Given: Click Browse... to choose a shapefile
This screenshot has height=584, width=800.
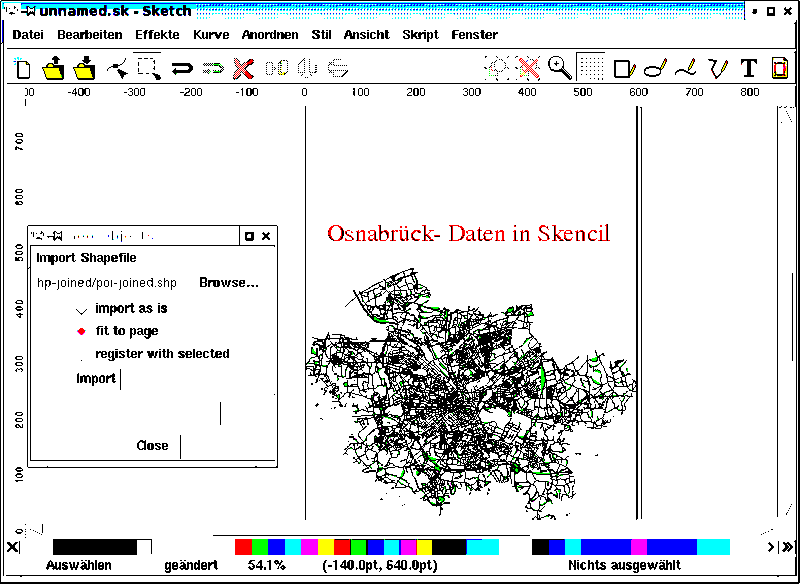Looking at the screenshot, I should pyautogui.click(x=229, y=283).
